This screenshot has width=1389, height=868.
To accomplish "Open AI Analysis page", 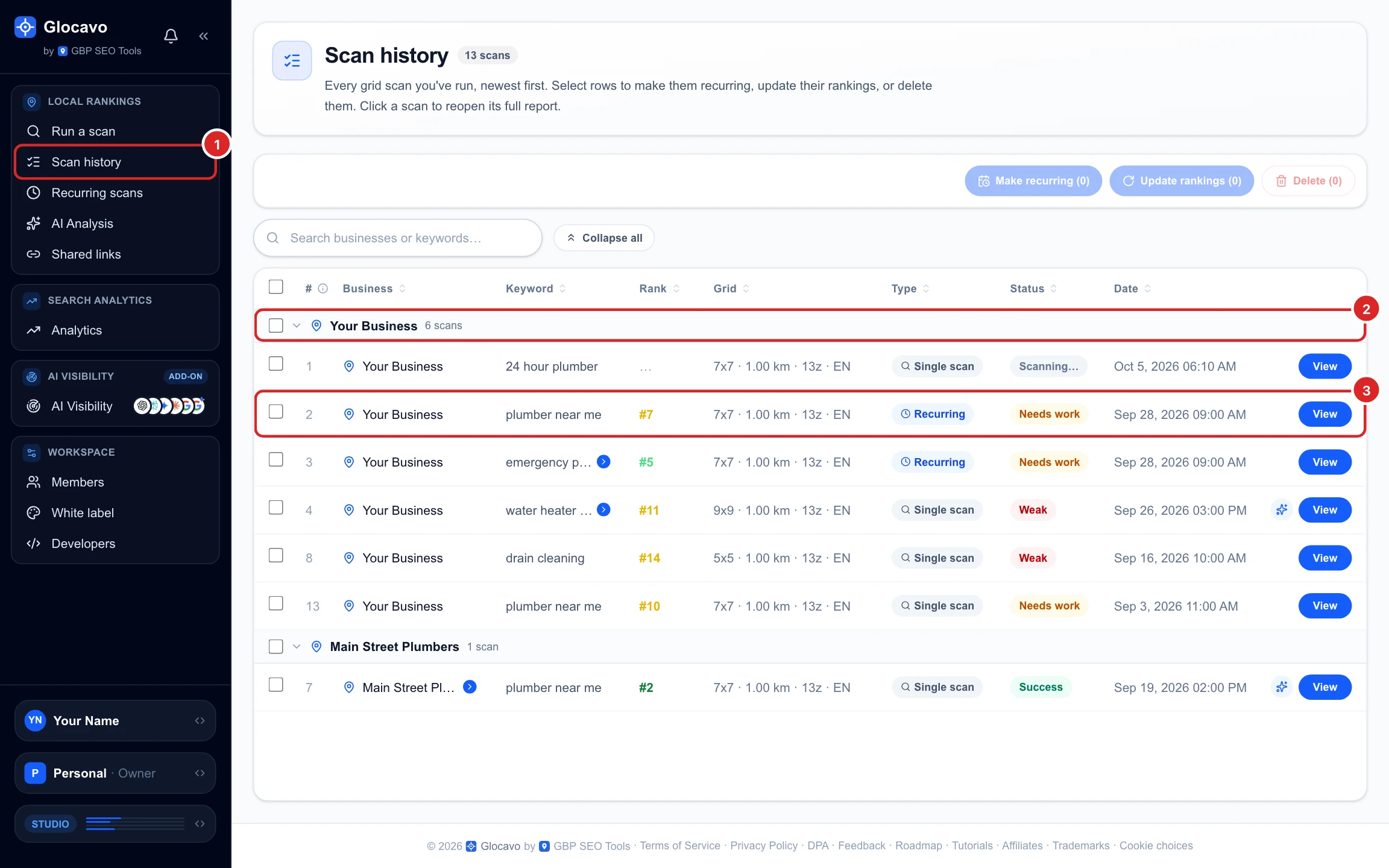I will coord(115,224).
